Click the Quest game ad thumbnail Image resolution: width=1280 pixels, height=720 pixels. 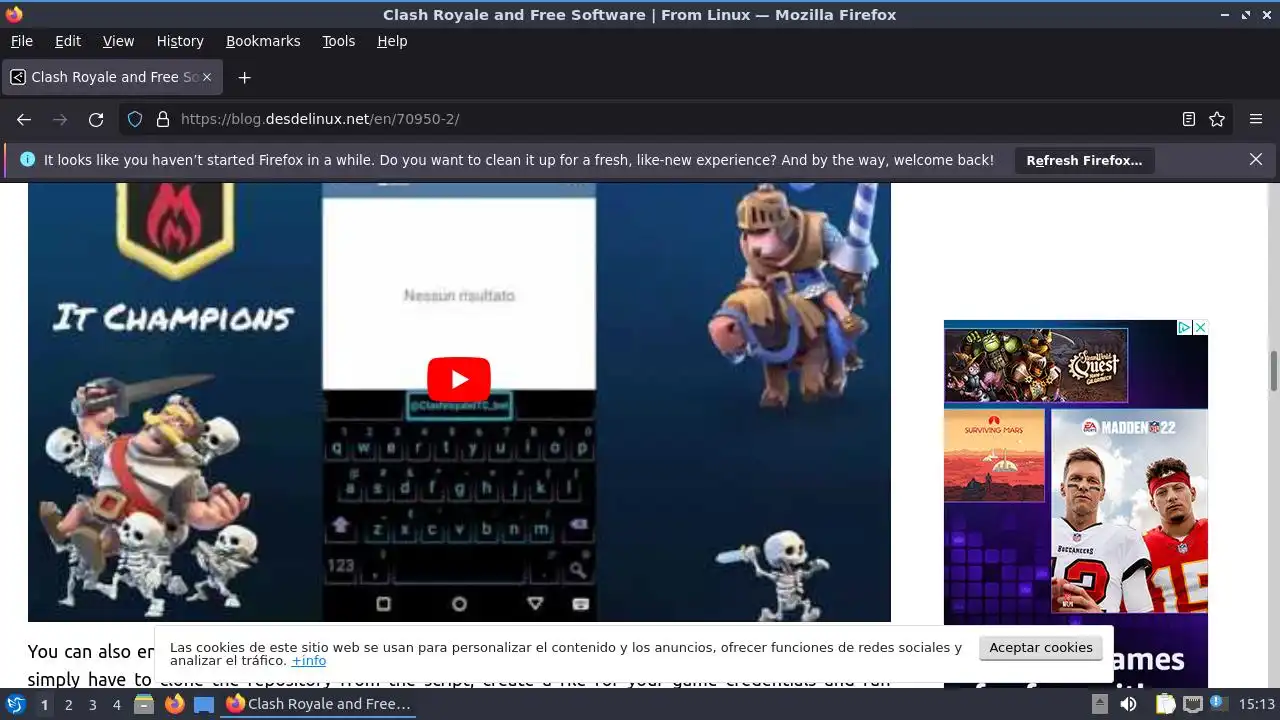tap(1036, 365)
